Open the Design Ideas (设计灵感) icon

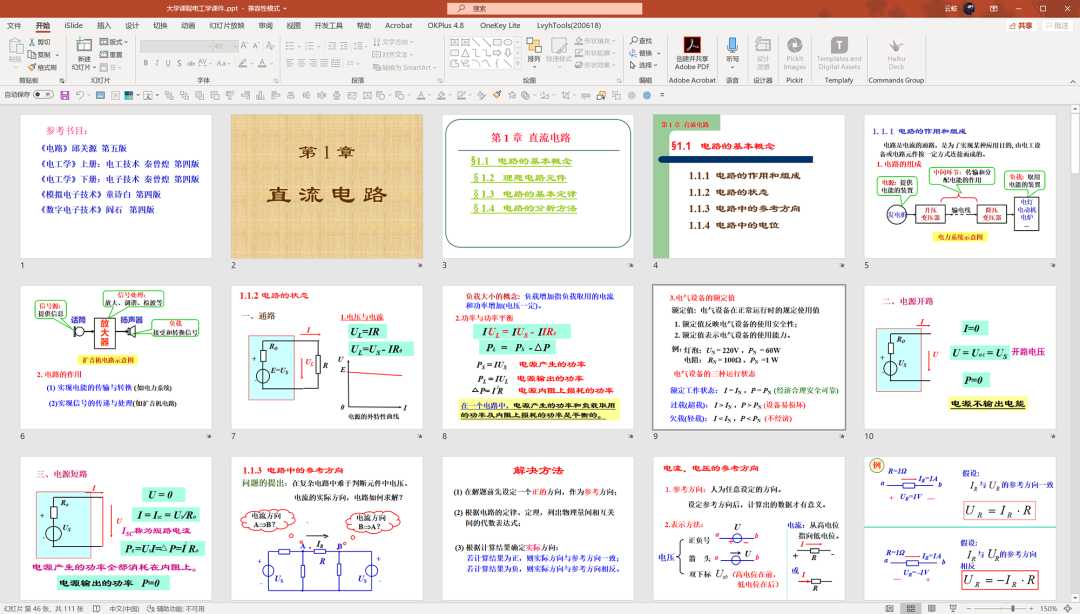pos(762,45)
